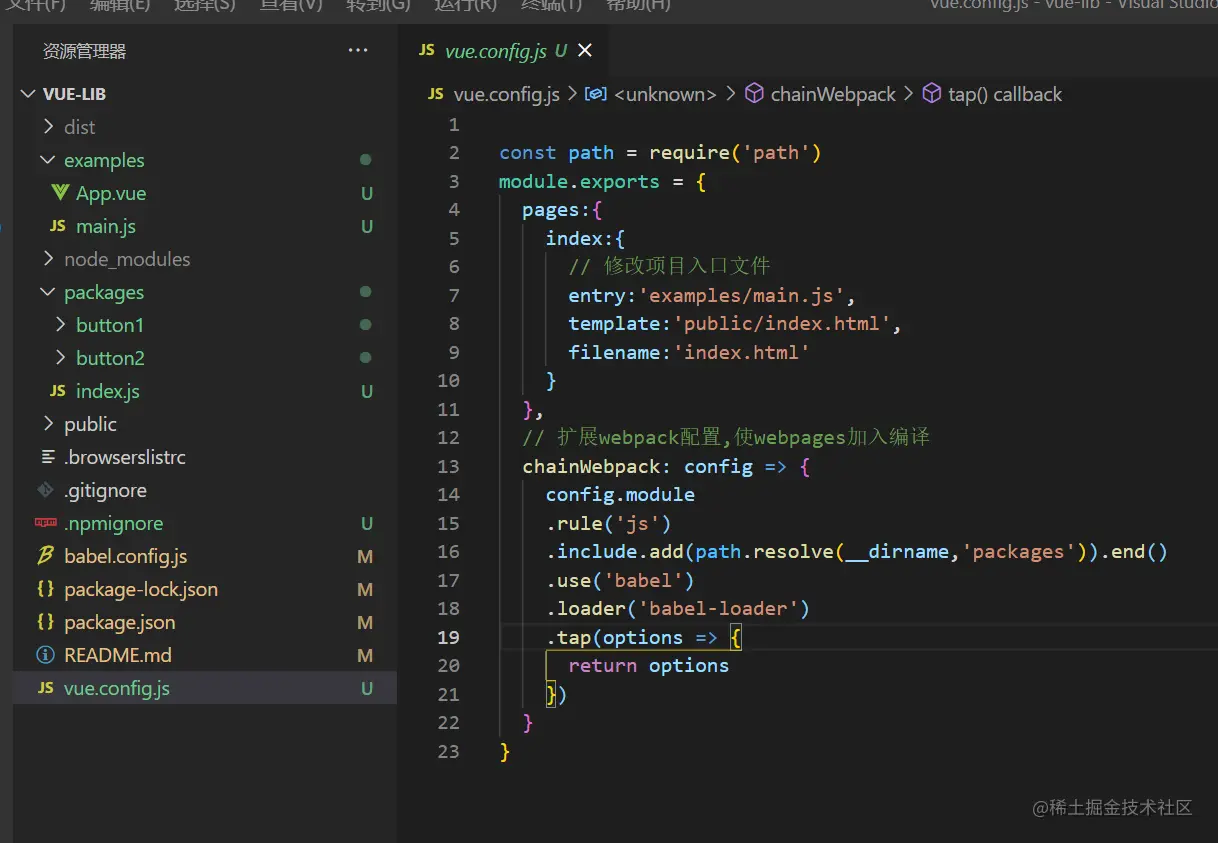Image resolution: width=1218 pixels, height=843 pixels.
Task: Click line number 19 in the gutter
Action: (448, 637)
